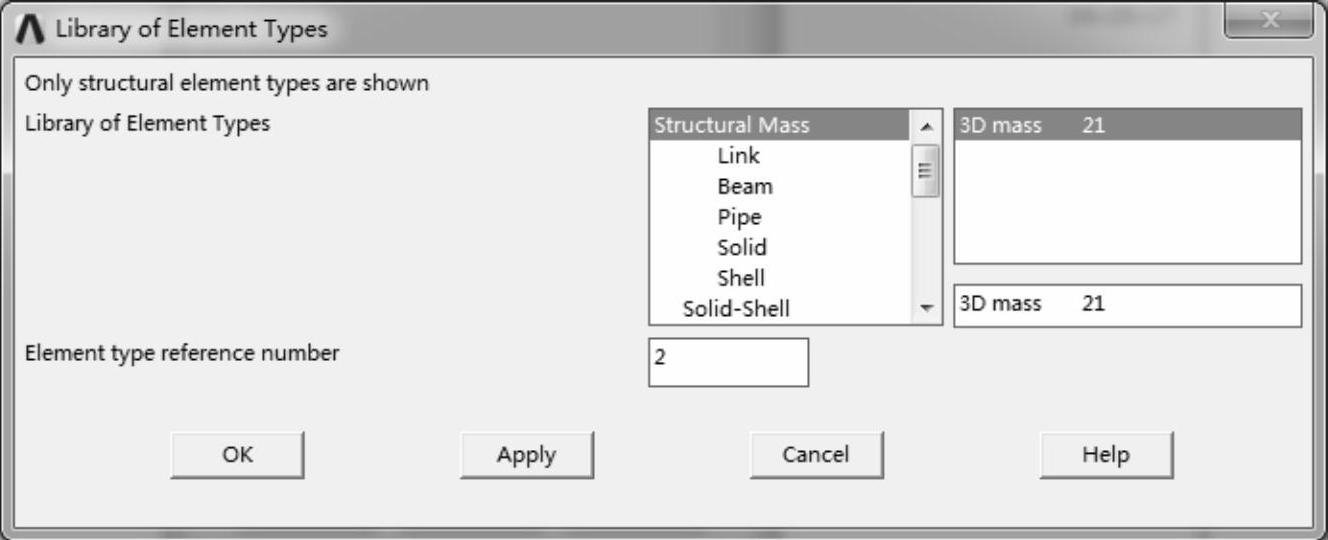Click Apply to add element type
The height and width of the screenshot is (540, 1328).
coord(527,455)
